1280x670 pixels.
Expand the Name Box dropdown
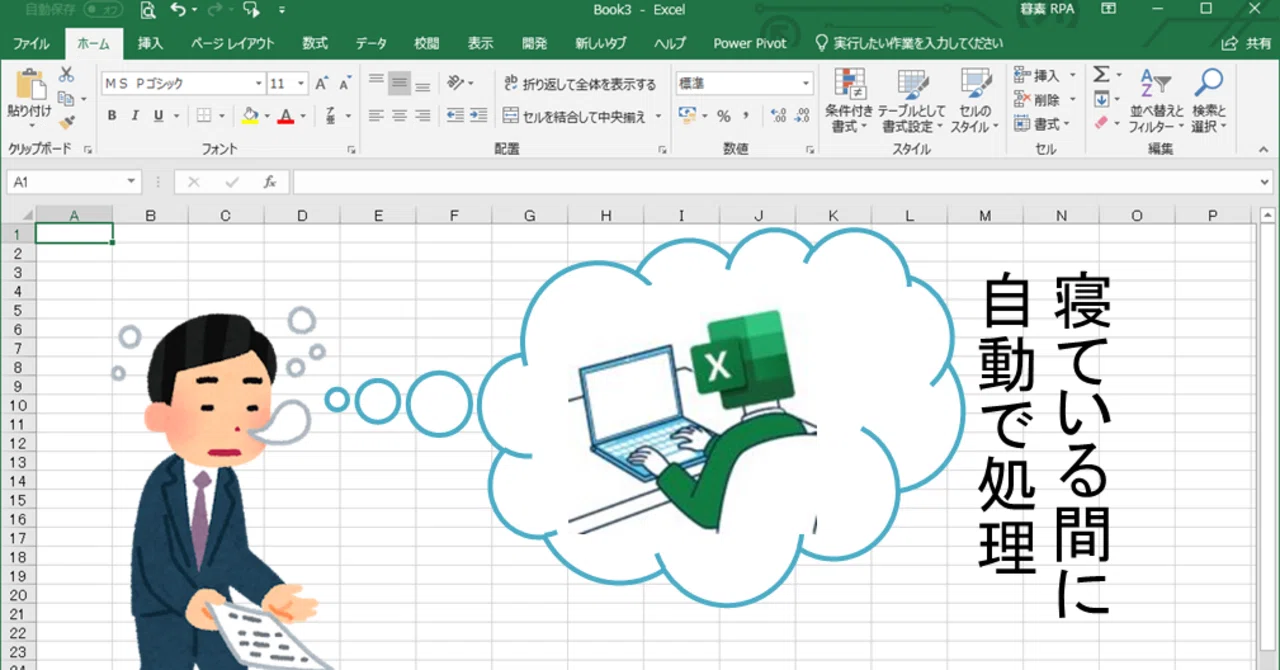point(132,182)
